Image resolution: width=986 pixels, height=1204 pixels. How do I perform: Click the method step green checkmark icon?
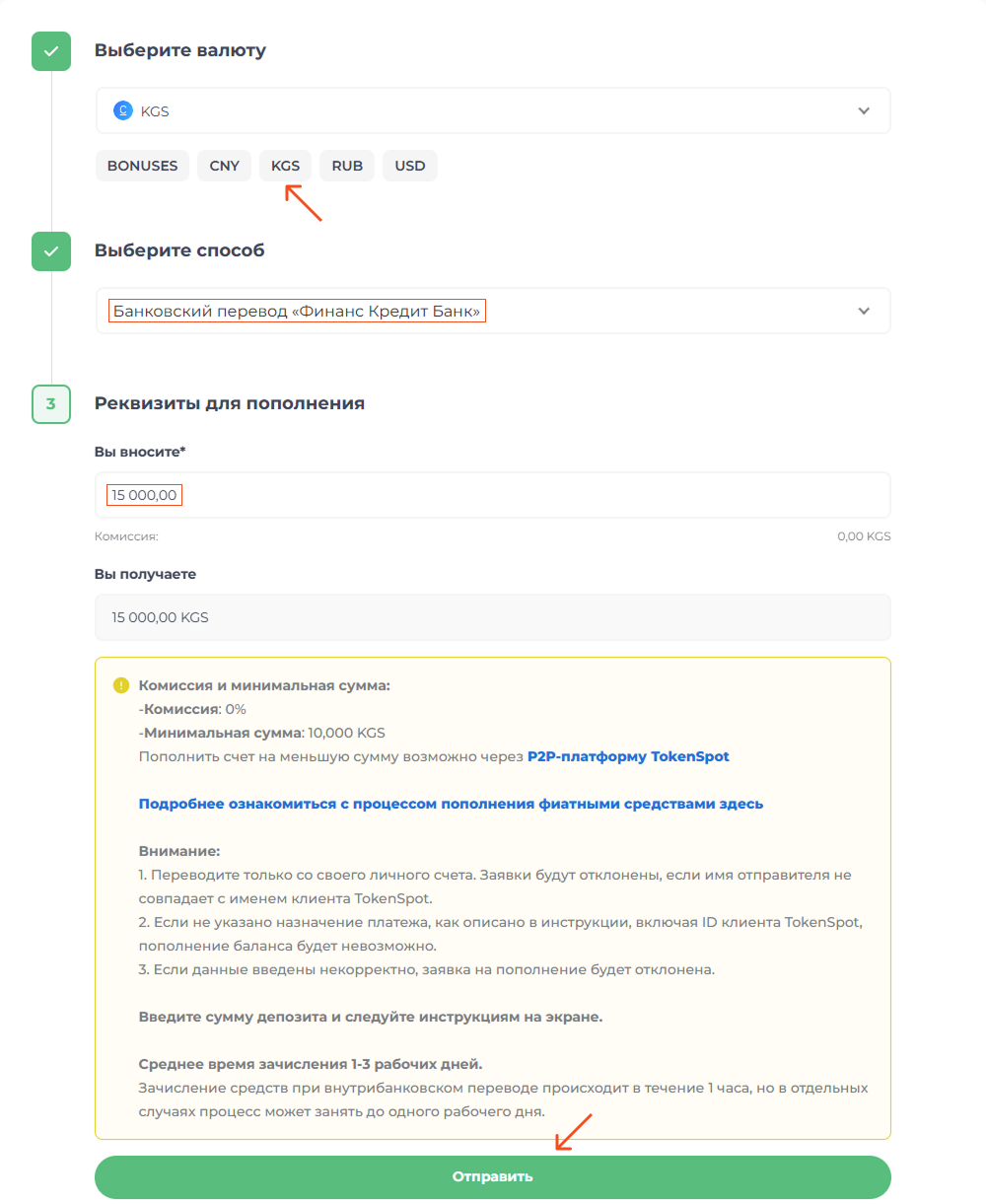(x=51, y=251)
